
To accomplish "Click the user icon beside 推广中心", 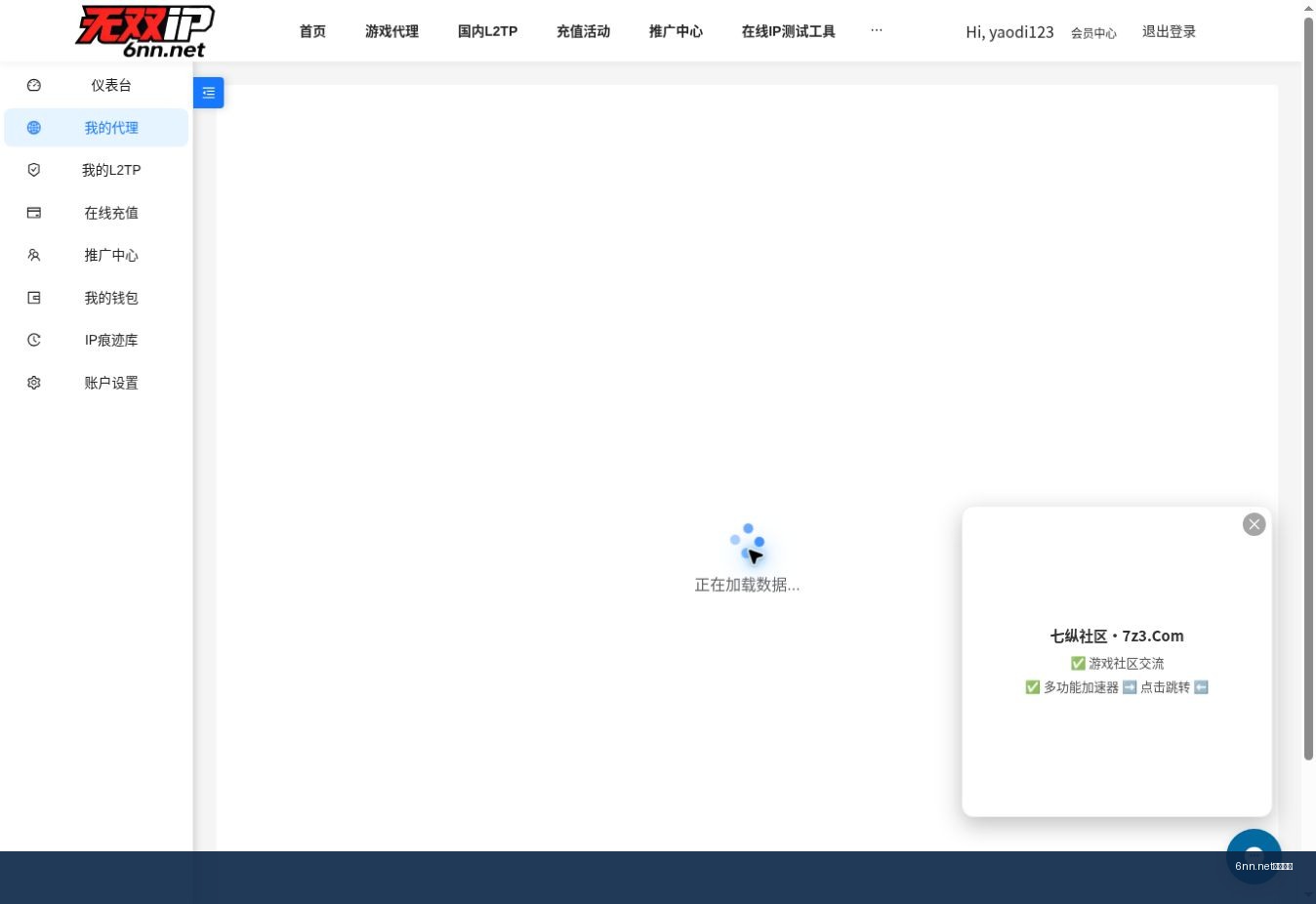I will [34, 255].
